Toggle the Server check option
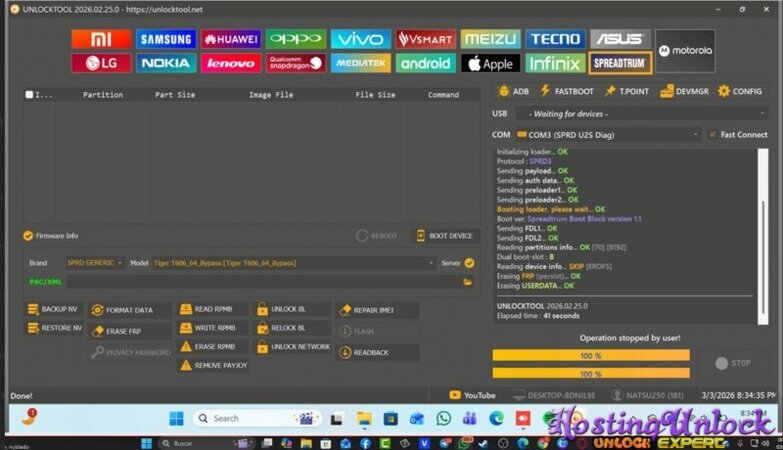Screen dimensions: 783x450 click(469, 263)
